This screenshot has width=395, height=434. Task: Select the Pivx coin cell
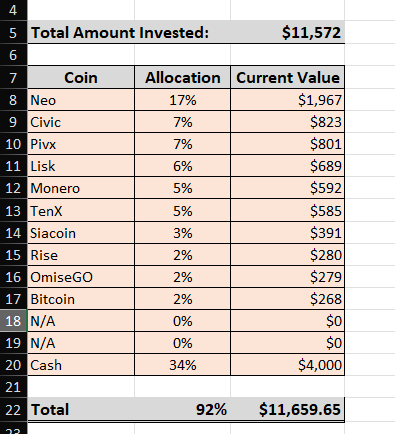tap(81, 144)
